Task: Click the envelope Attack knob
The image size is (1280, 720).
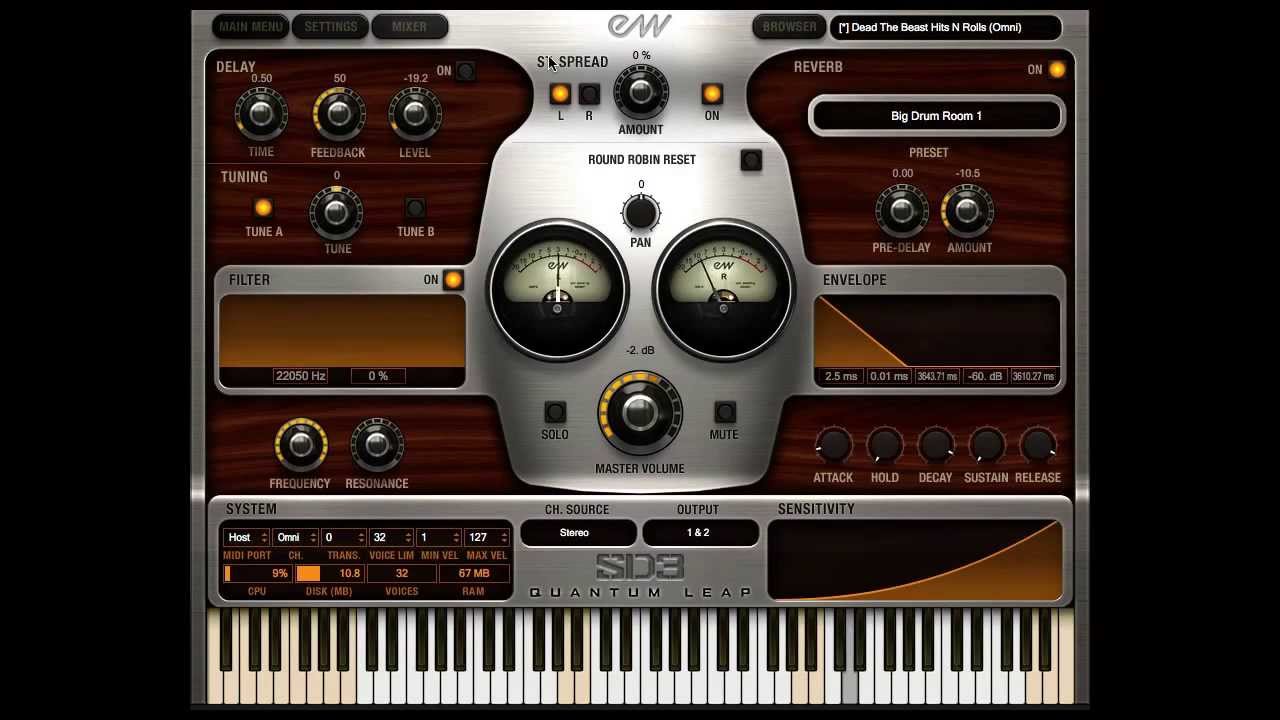Action: 833,445
